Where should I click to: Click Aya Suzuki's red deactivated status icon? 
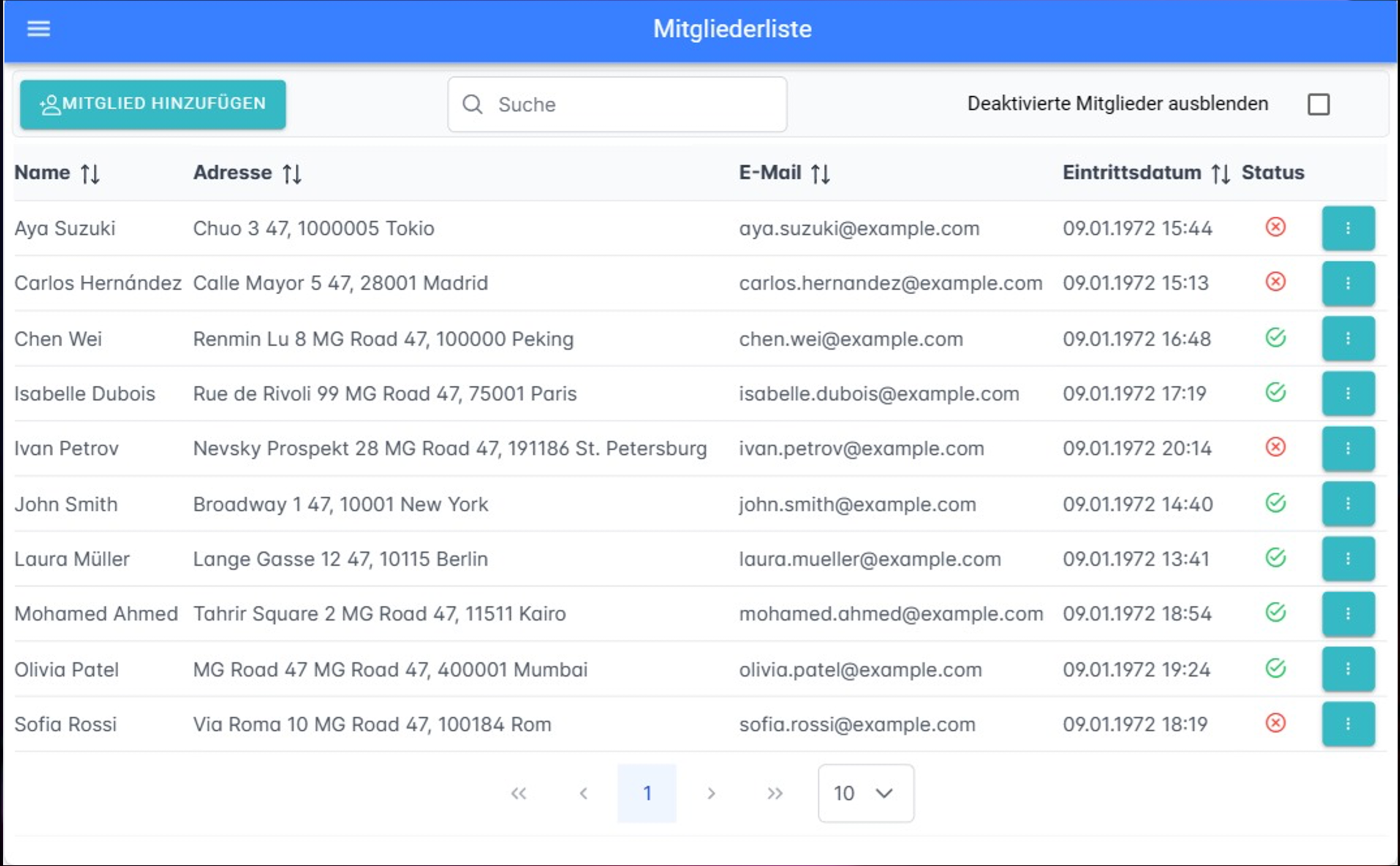(x=1275, y=228)
